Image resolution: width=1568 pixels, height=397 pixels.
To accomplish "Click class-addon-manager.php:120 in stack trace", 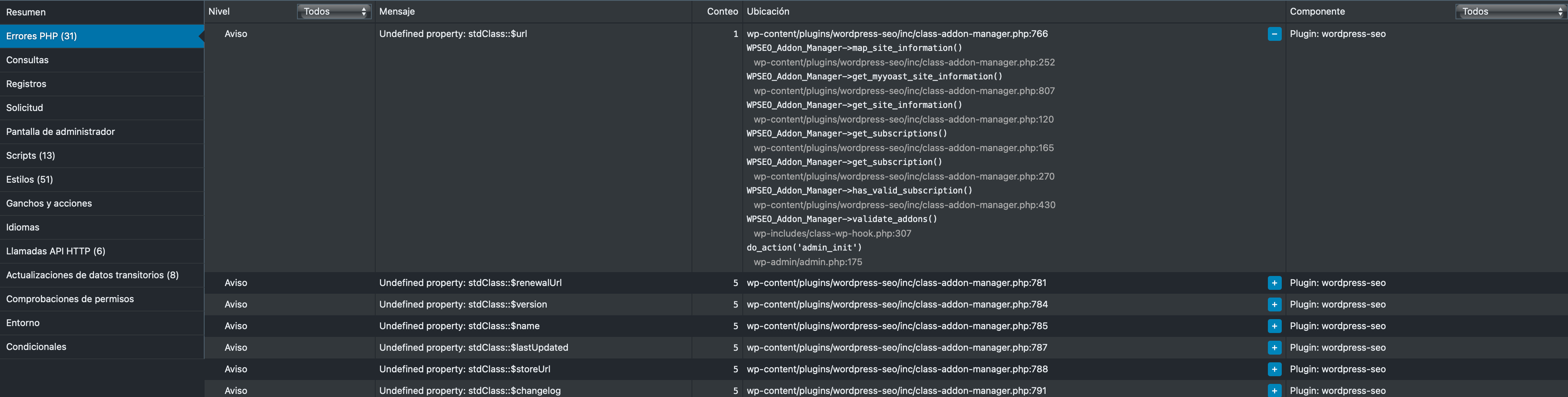I will (904, 119).
